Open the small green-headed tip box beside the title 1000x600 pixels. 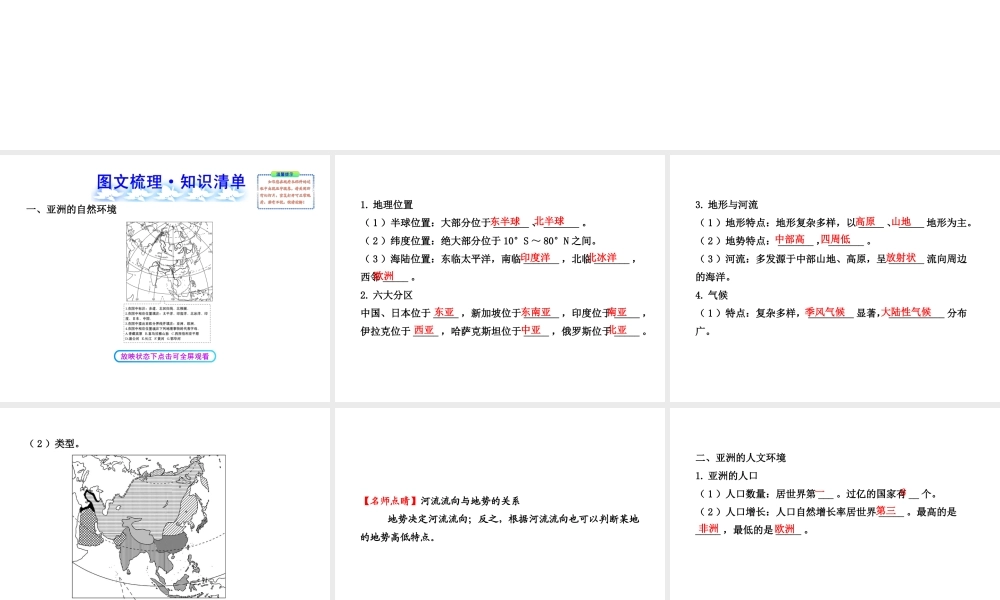[286, 190]
